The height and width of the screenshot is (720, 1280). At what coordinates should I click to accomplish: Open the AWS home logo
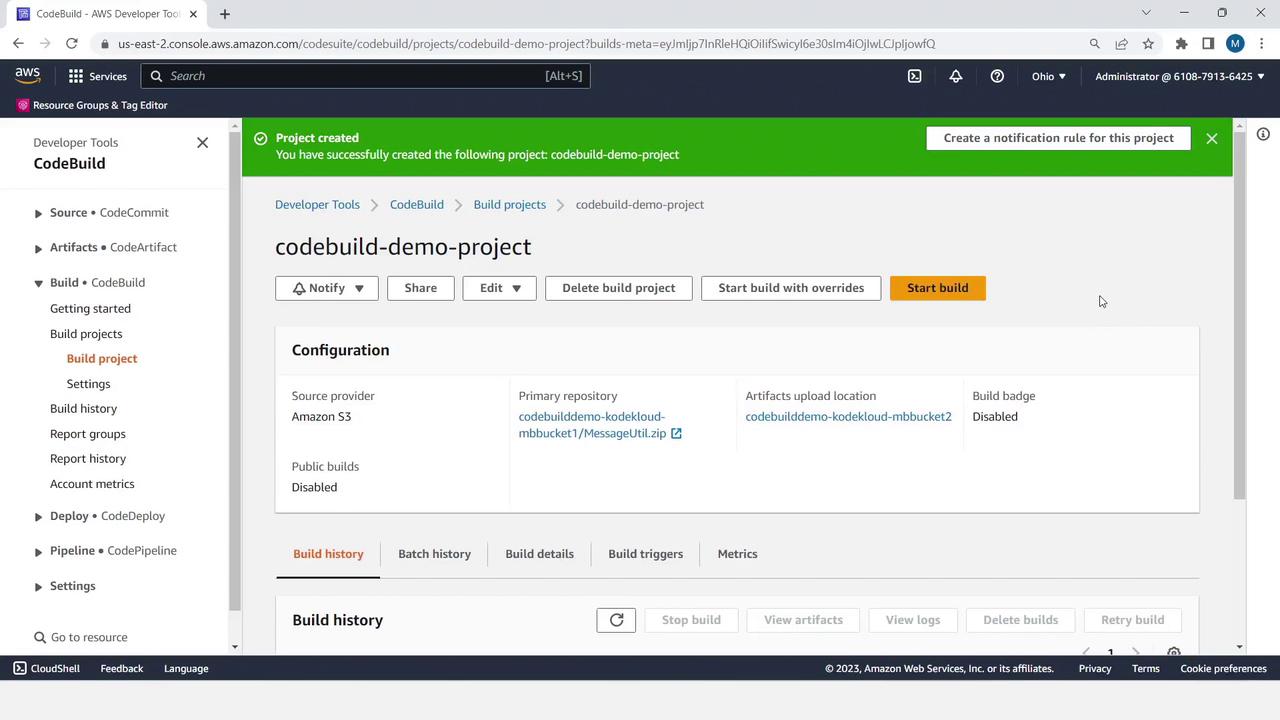click(x=27, y=76)
